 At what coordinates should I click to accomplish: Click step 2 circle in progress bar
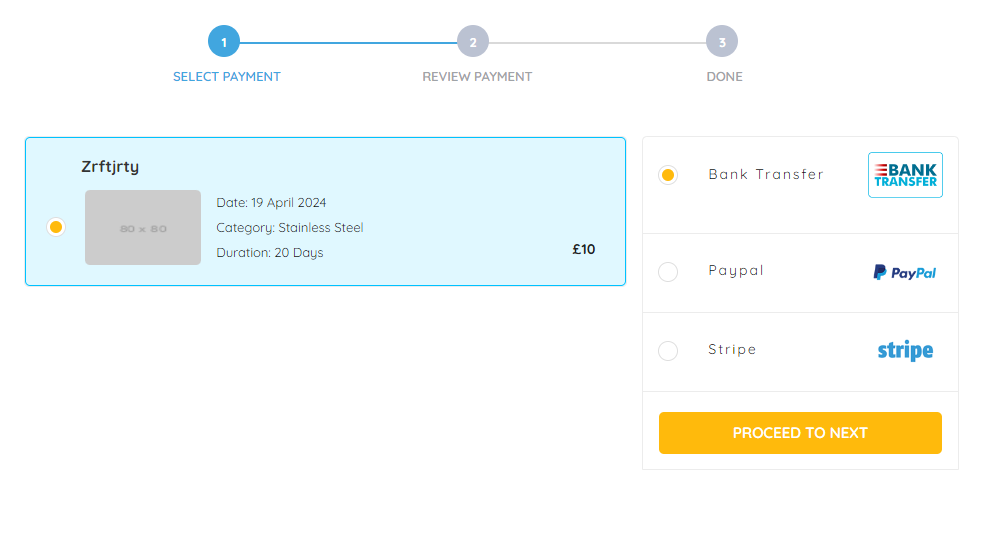473,41
